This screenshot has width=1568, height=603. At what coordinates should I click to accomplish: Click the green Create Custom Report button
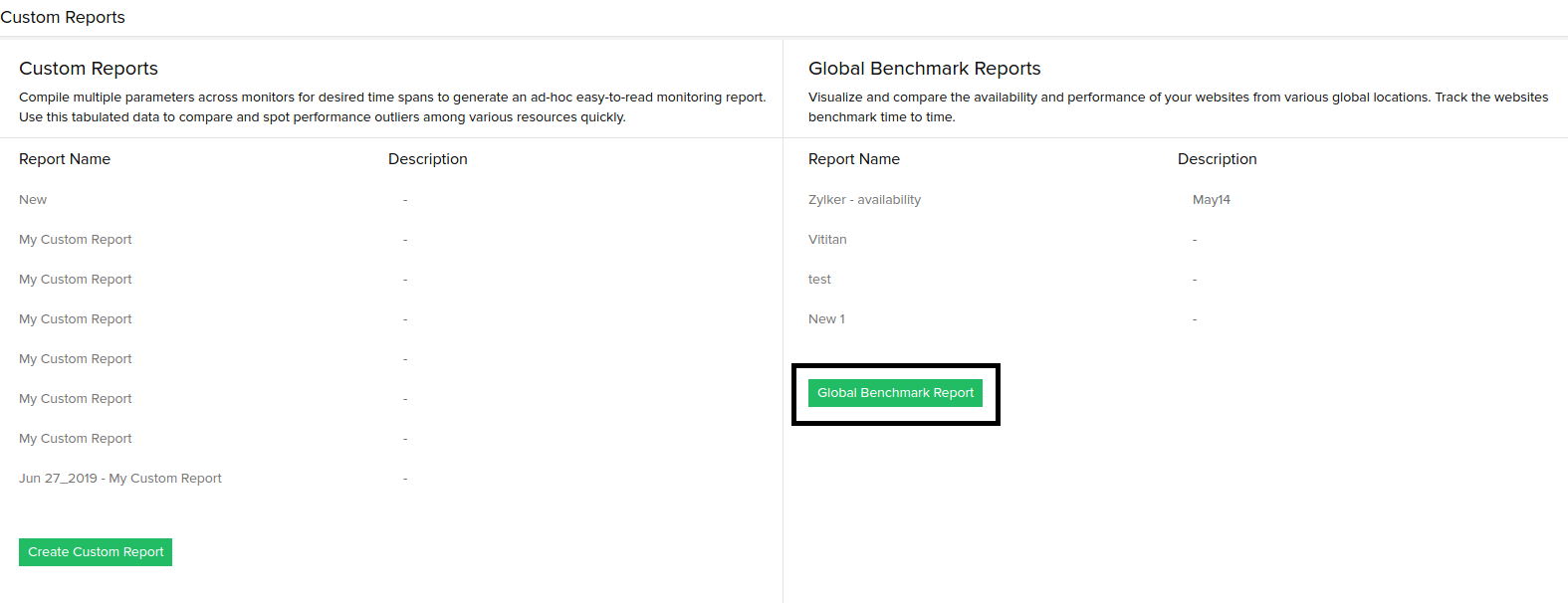point(96,552)
